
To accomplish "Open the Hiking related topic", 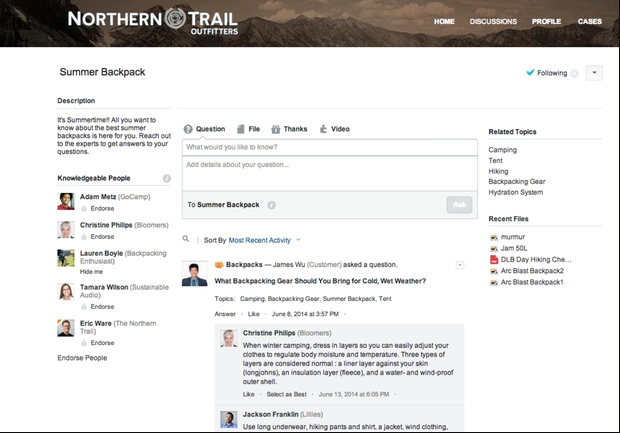I will 498,171.
